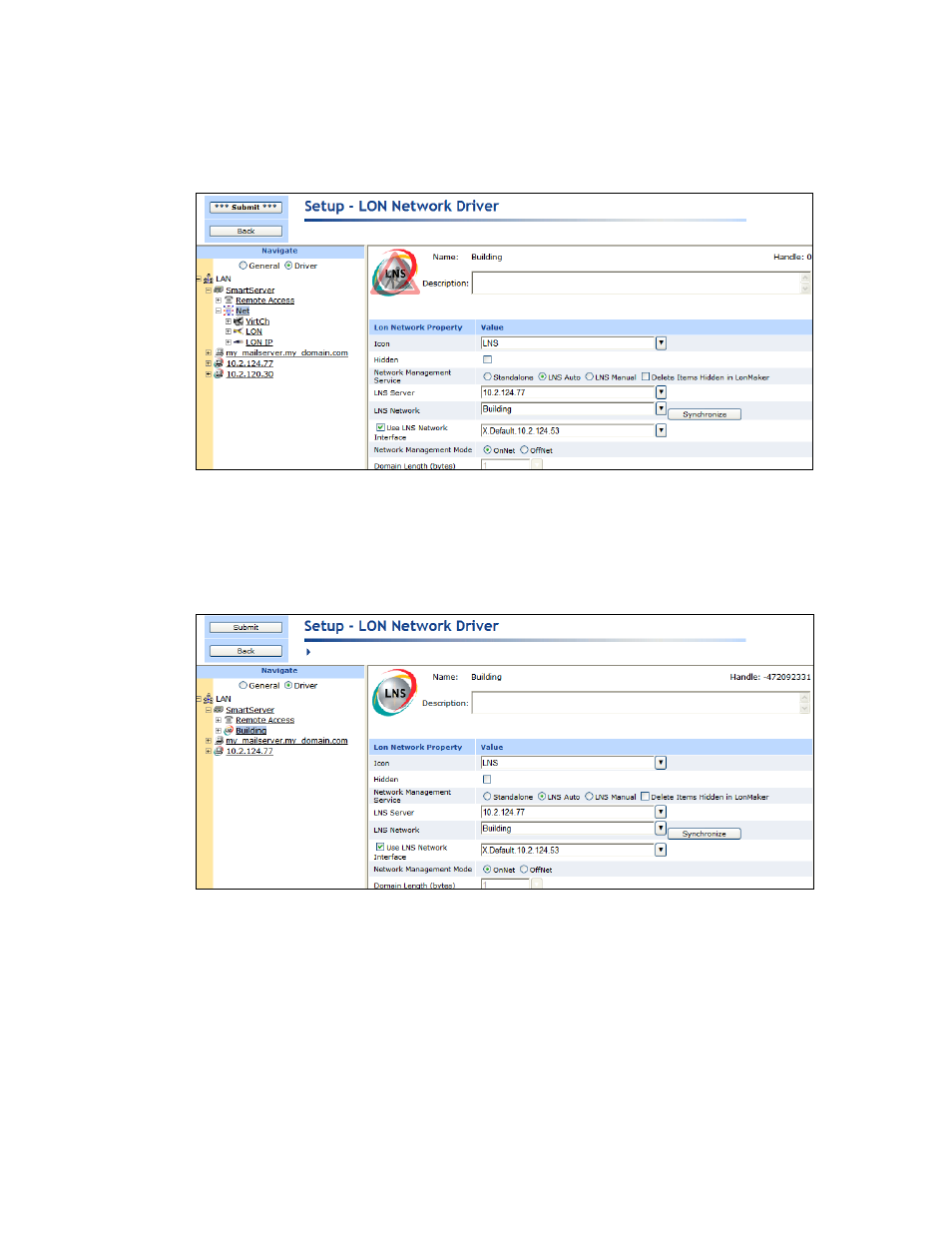Select OffNet mode in the top screenshot

pos(524,450)
